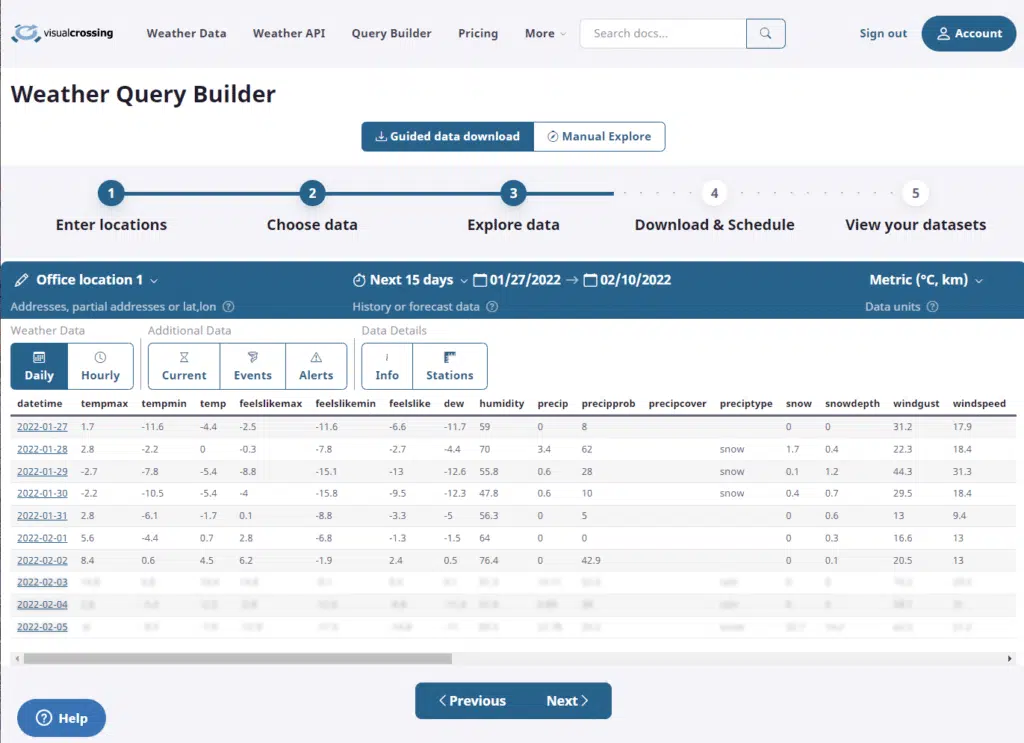Open the weather Stations panel
This screenshot has height=743, width=1024.
(449, 366)
